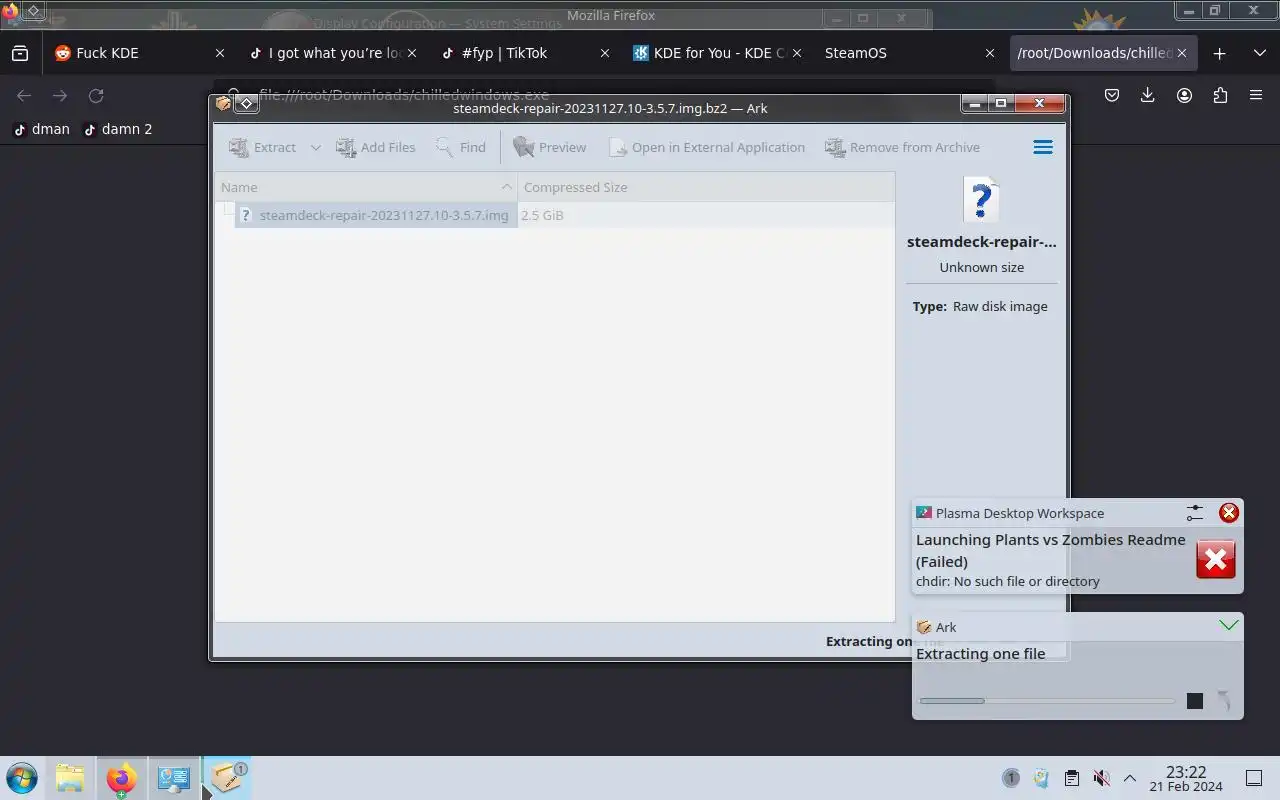Open notifications tray badge
This screenshot has height=800, width=1280.
(1011, 778)
